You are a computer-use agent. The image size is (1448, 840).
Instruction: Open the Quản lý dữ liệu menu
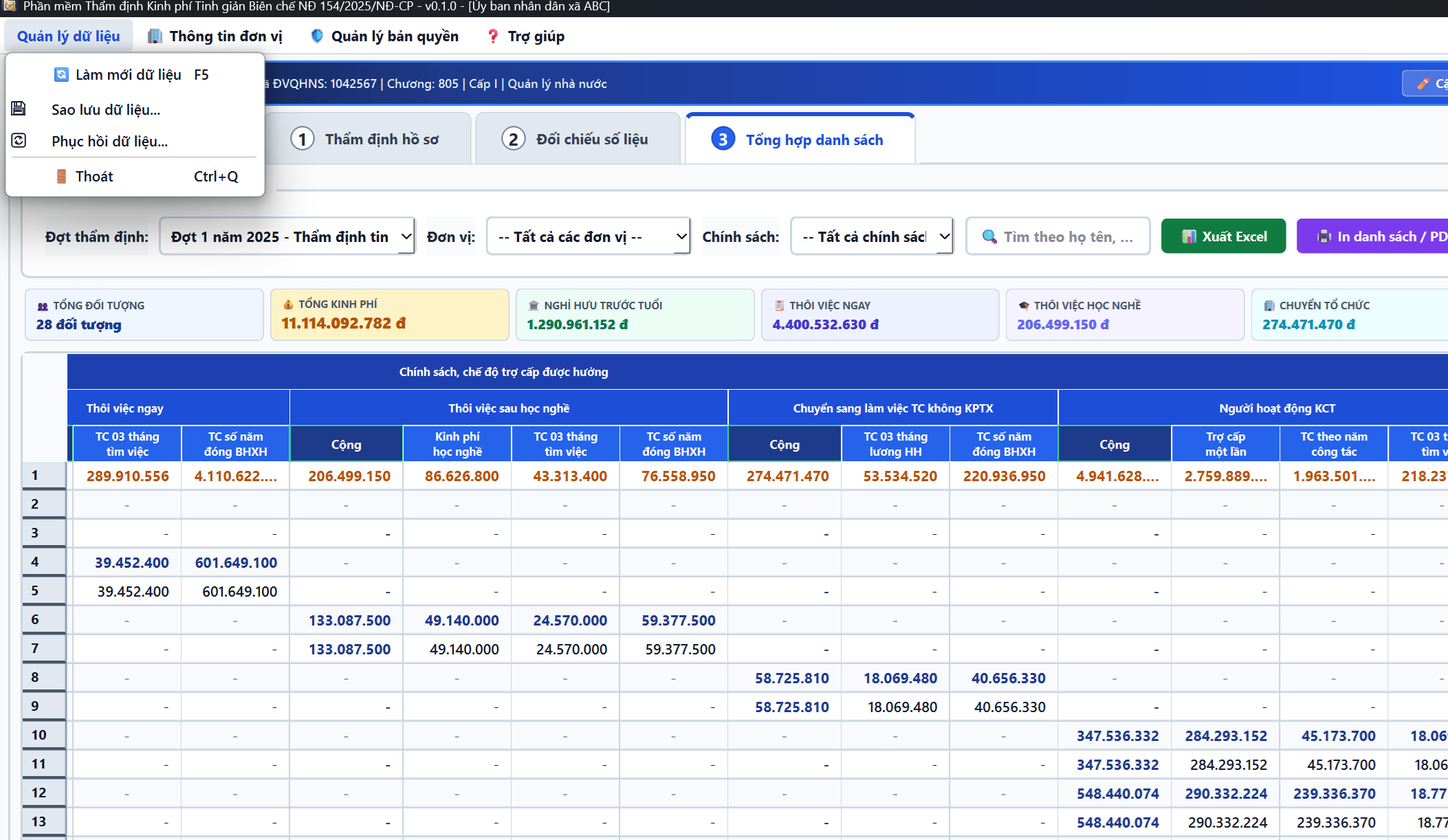[69, 36]
